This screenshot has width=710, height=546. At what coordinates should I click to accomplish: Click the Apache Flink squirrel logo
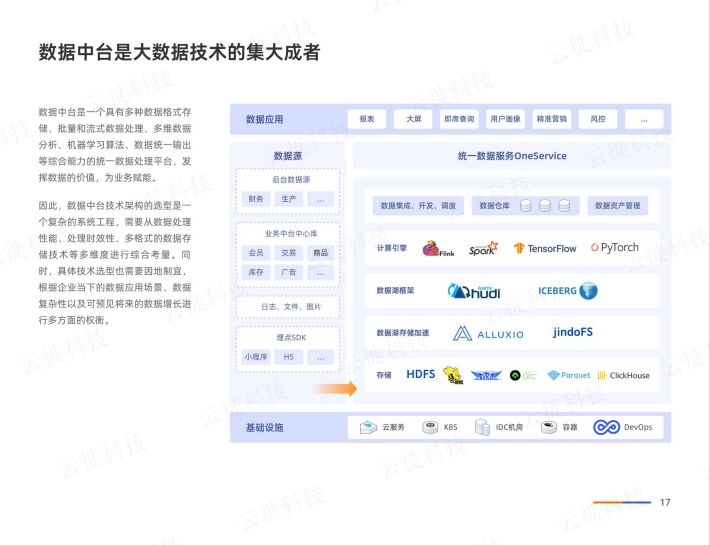(x=438, y=249)
